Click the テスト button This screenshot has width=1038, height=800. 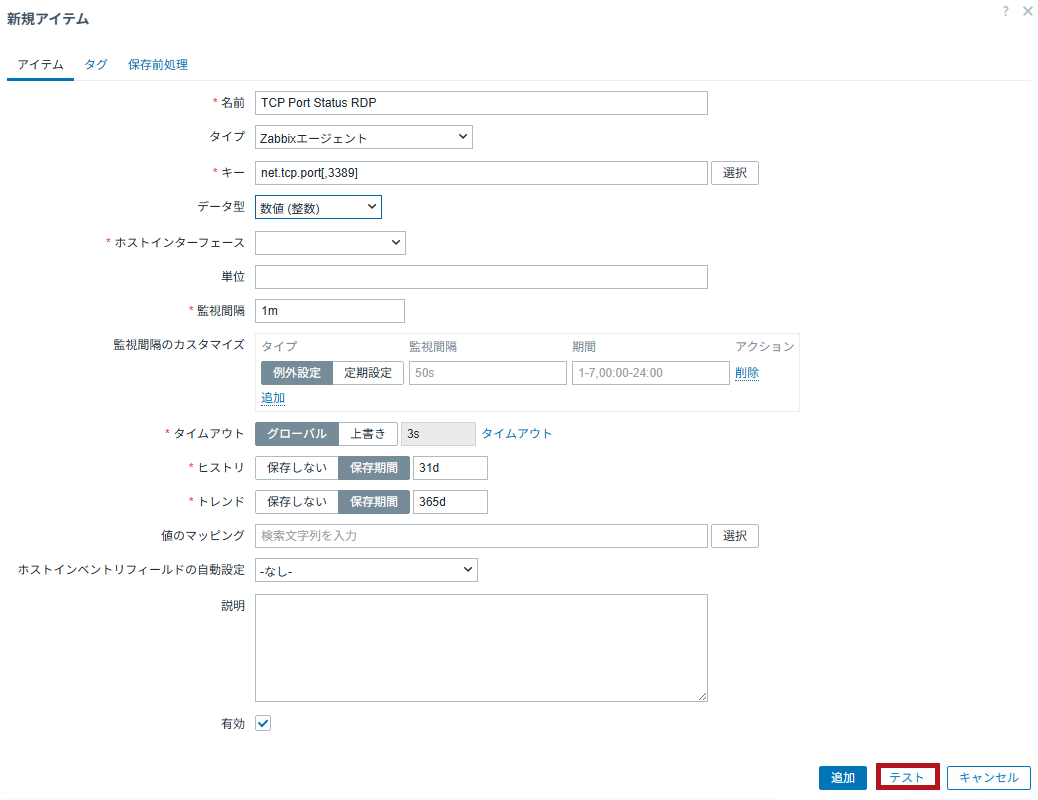pos(907,777)
